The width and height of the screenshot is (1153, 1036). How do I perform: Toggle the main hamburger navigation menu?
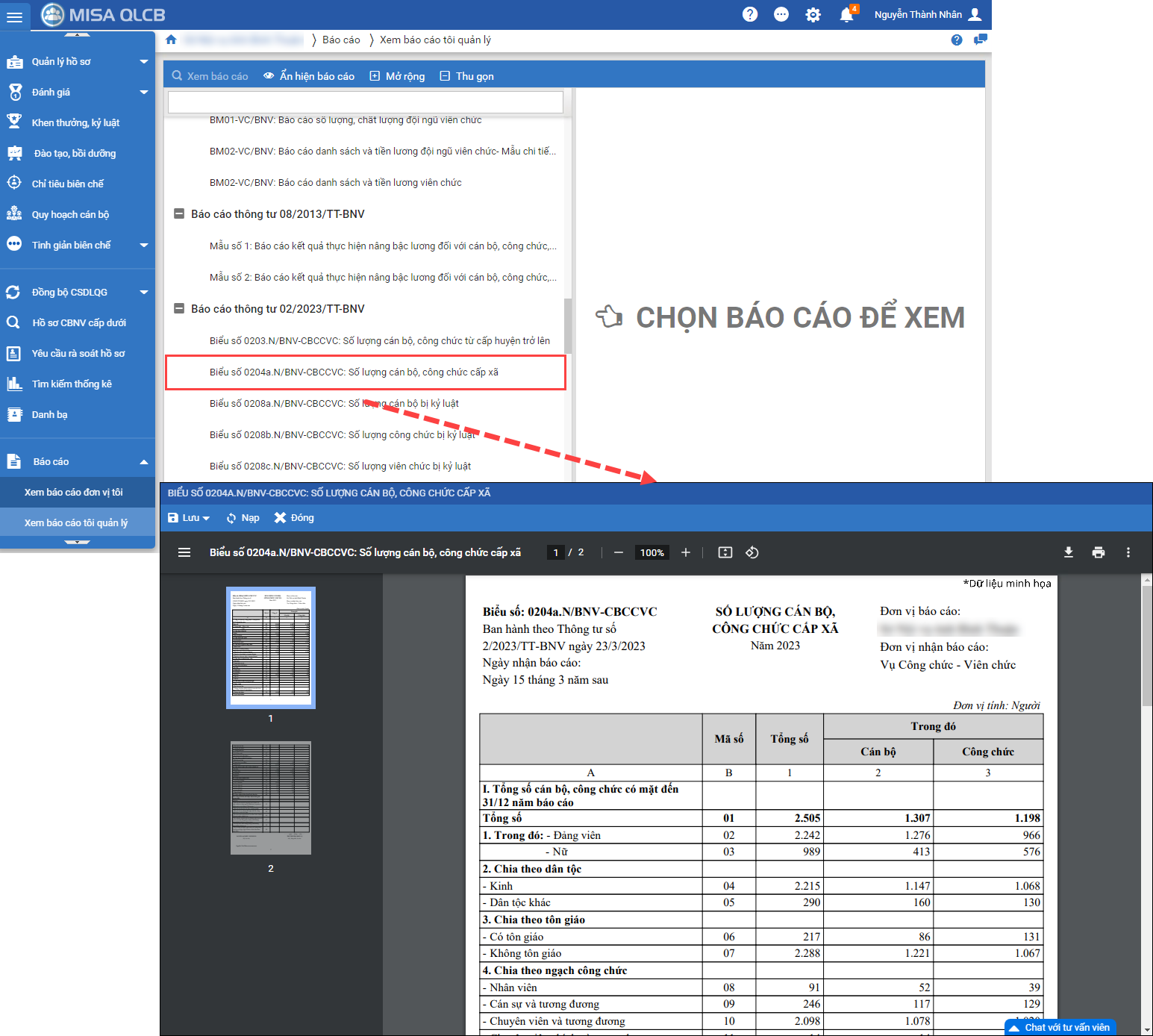coord(15,16)
